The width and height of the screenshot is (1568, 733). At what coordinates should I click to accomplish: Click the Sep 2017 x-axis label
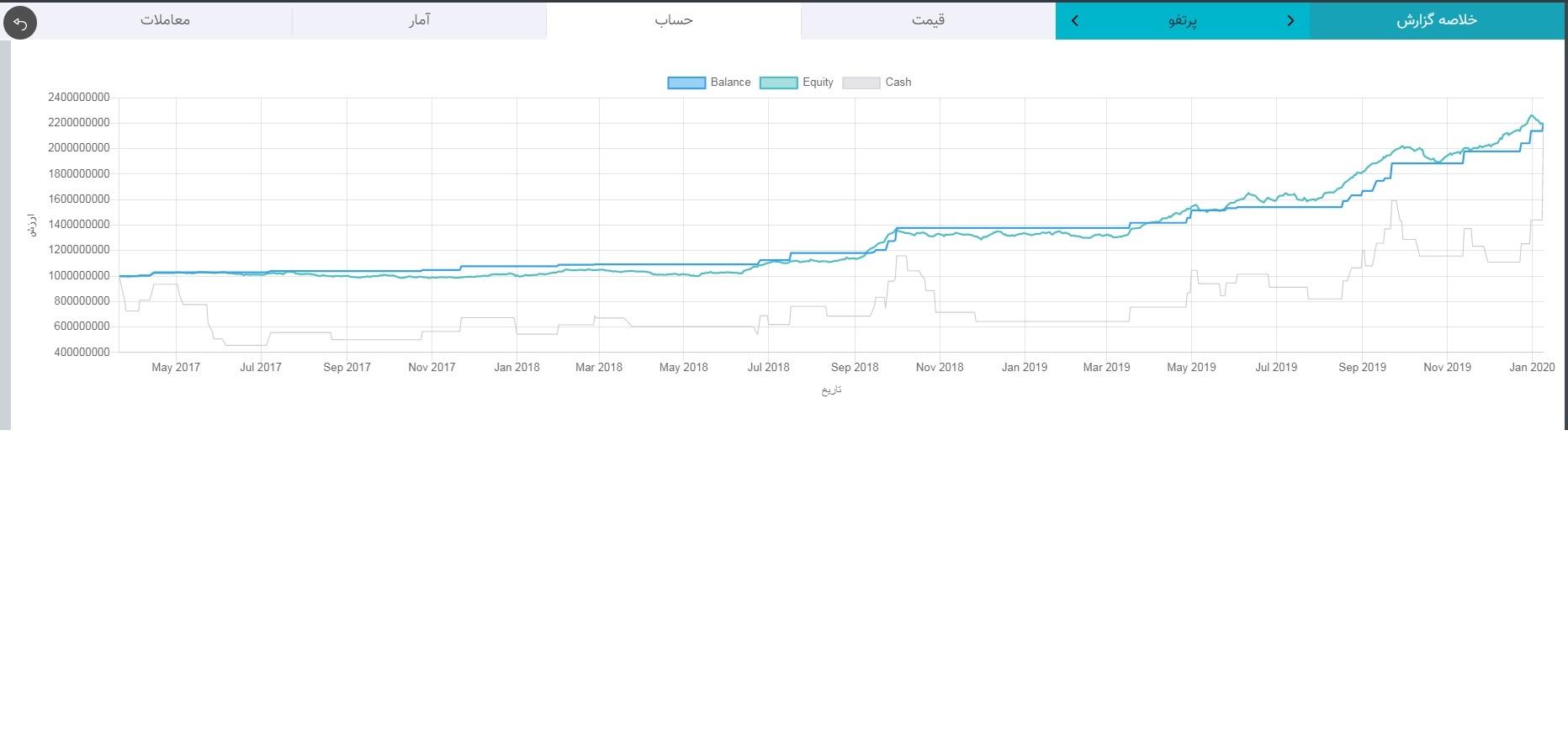(x=347, y=368)
